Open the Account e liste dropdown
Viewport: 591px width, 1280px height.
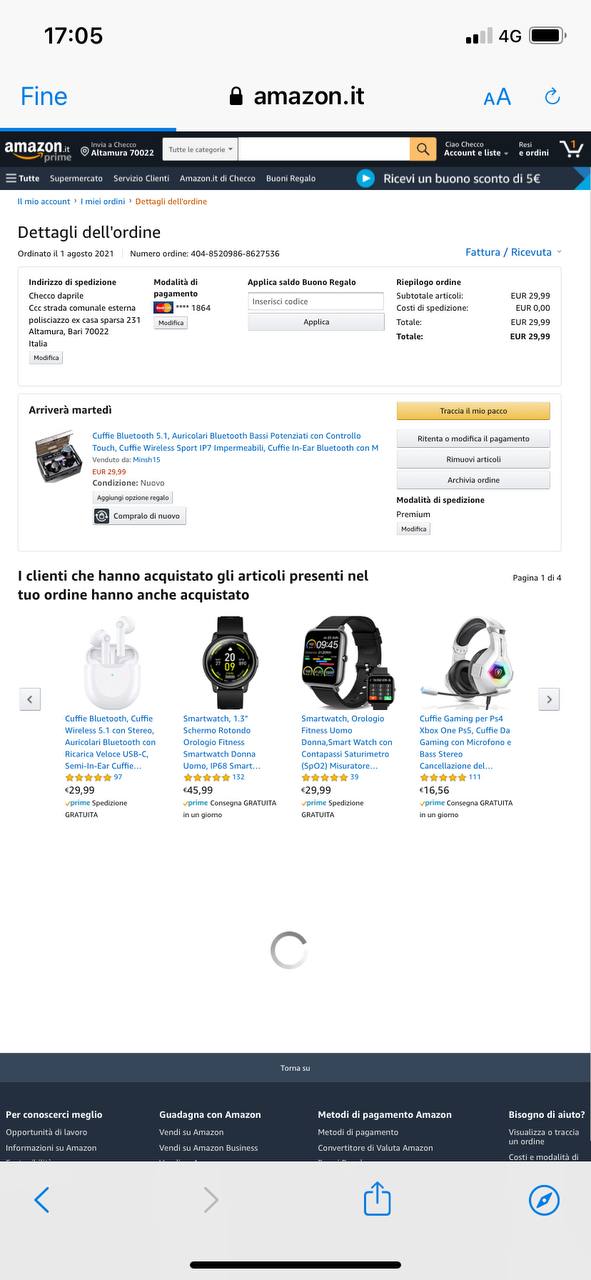[x=477, y=149]
